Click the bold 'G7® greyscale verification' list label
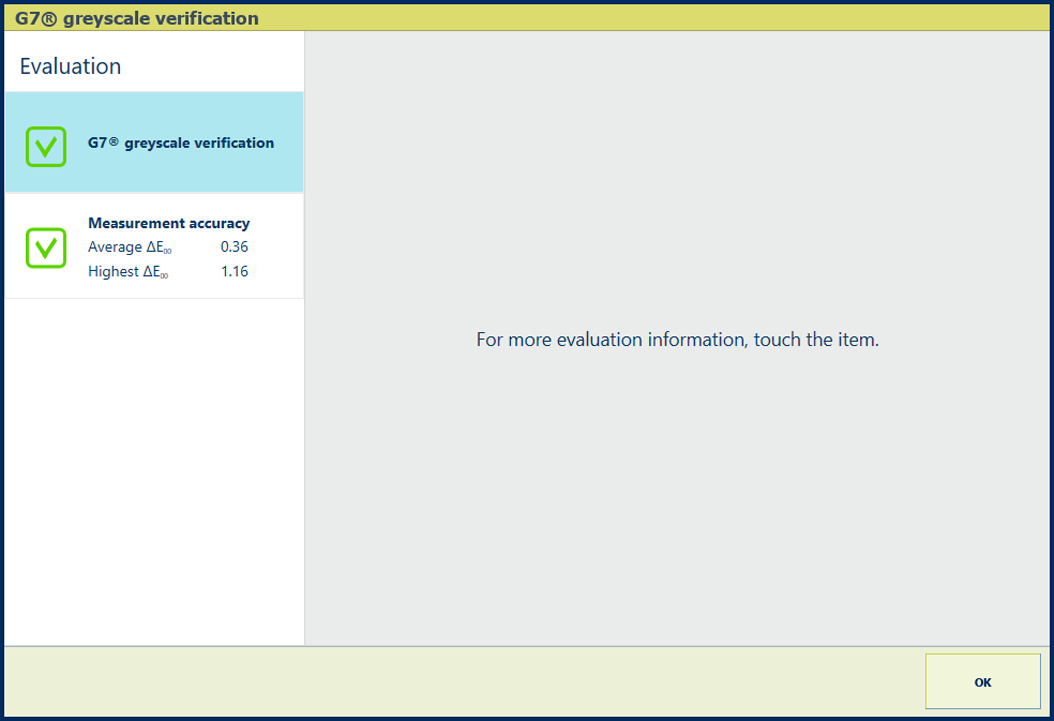Screen dimensions: 1054x721 181,143
